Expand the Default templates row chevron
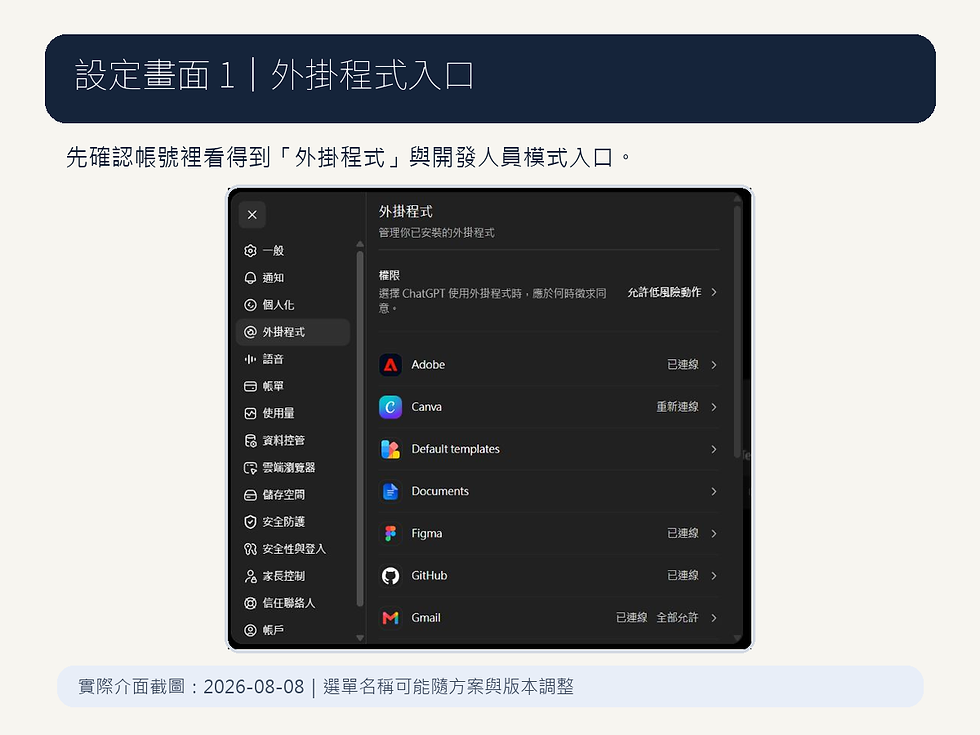980x735 pixels. pyautogui.click(x=714, y=449)
